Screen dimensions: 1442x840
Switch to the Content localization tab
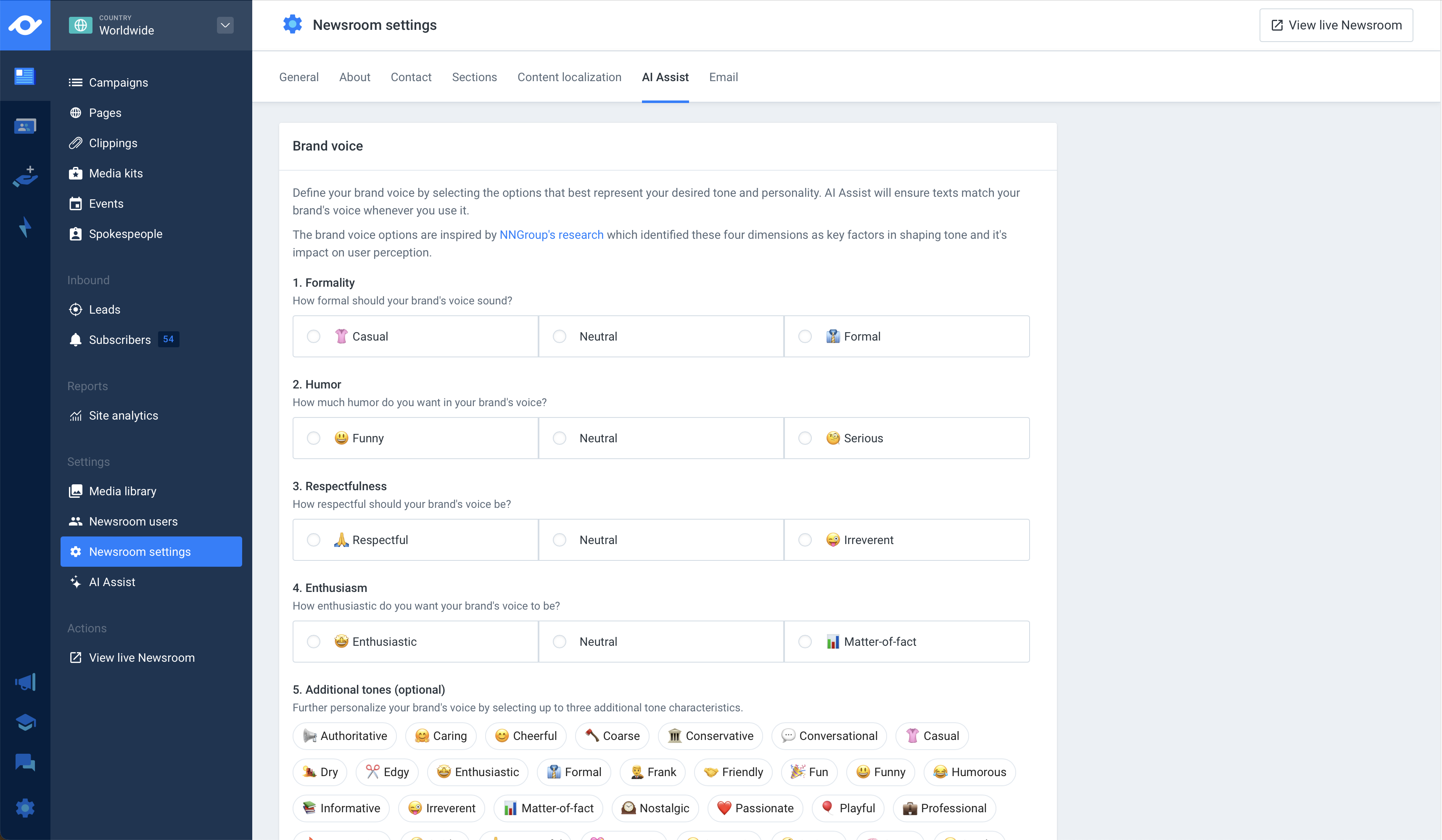pos(569,77)
